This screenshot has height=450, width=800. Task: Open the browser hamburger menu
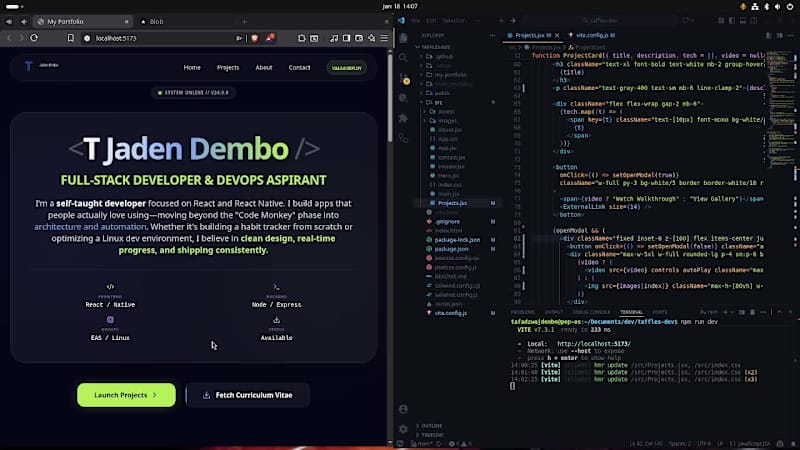[384, 38]
